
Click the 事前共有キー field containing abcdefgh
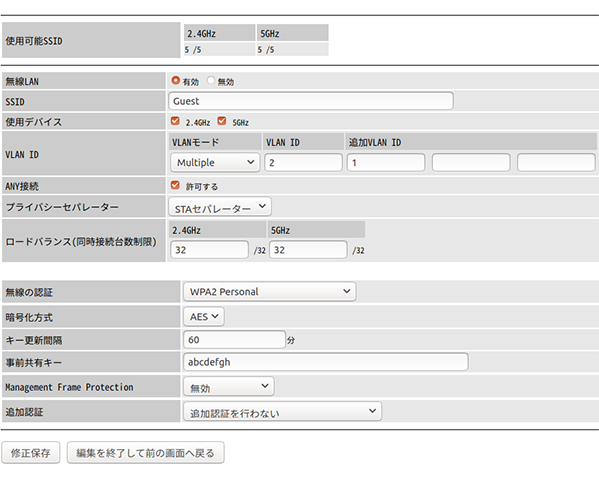click(326, 362)
